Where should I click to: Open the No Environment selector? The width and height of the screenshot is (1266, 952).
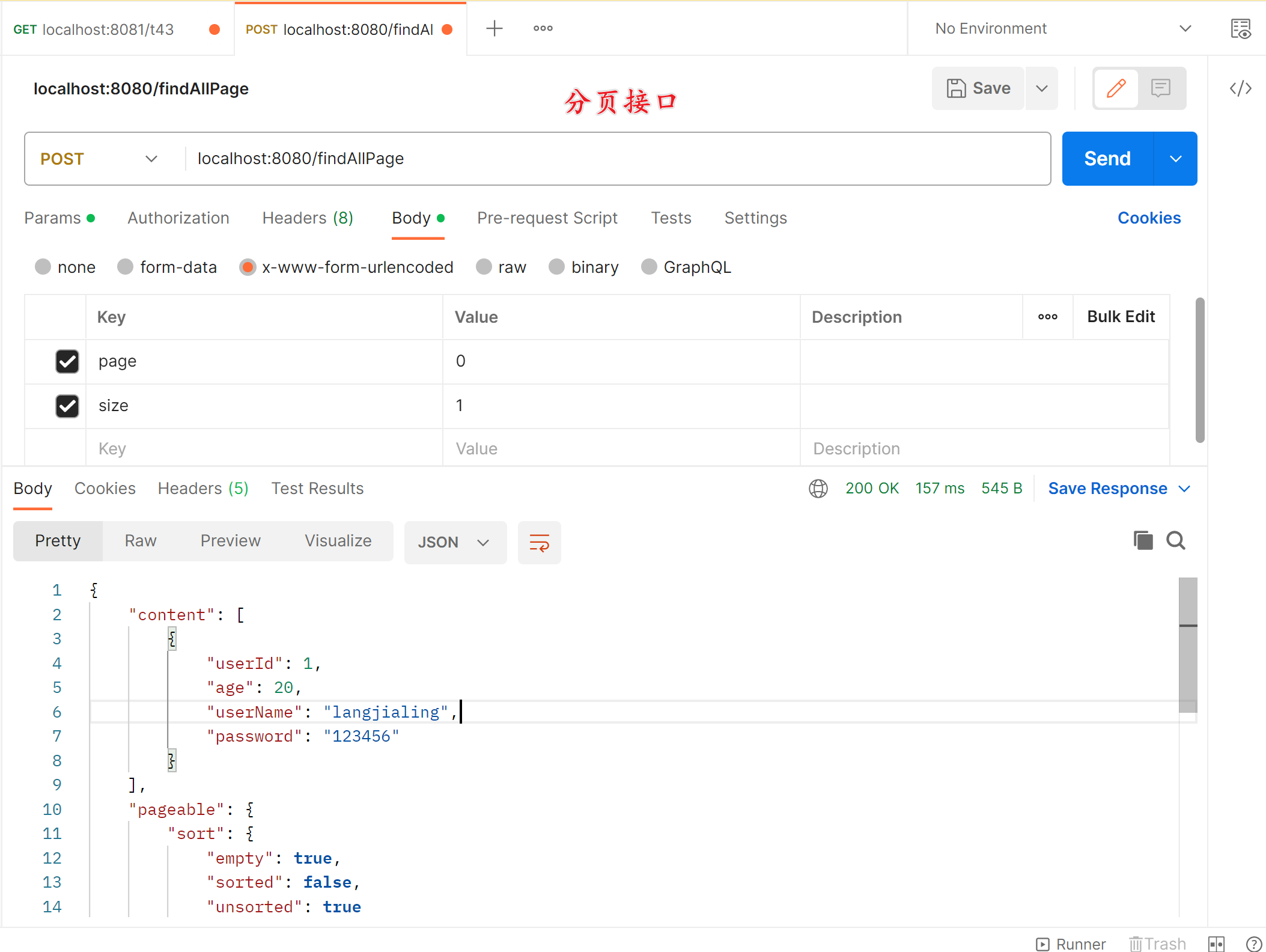coord(1063,28)
